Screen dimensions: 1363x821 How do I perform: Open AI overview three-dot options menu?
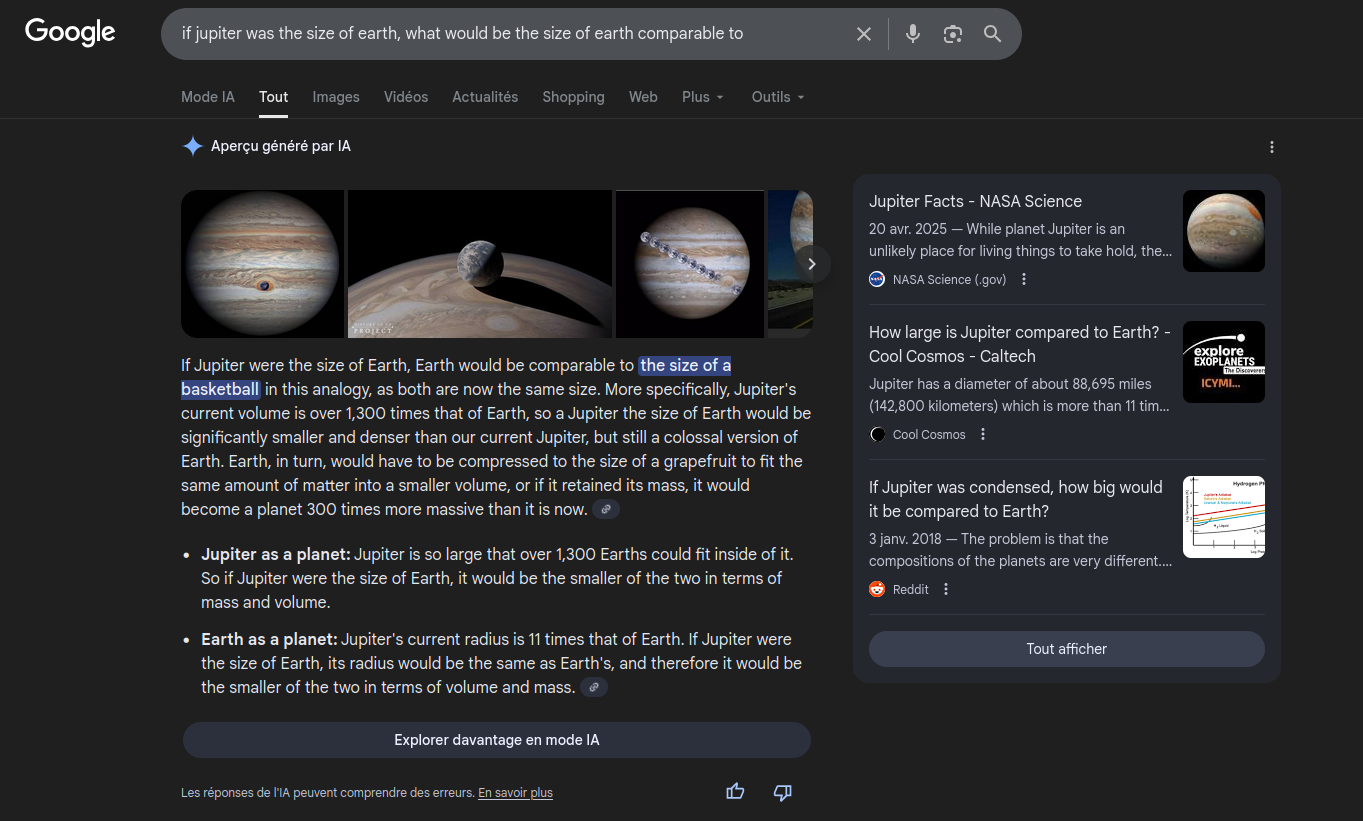(x=1272, y=147)
